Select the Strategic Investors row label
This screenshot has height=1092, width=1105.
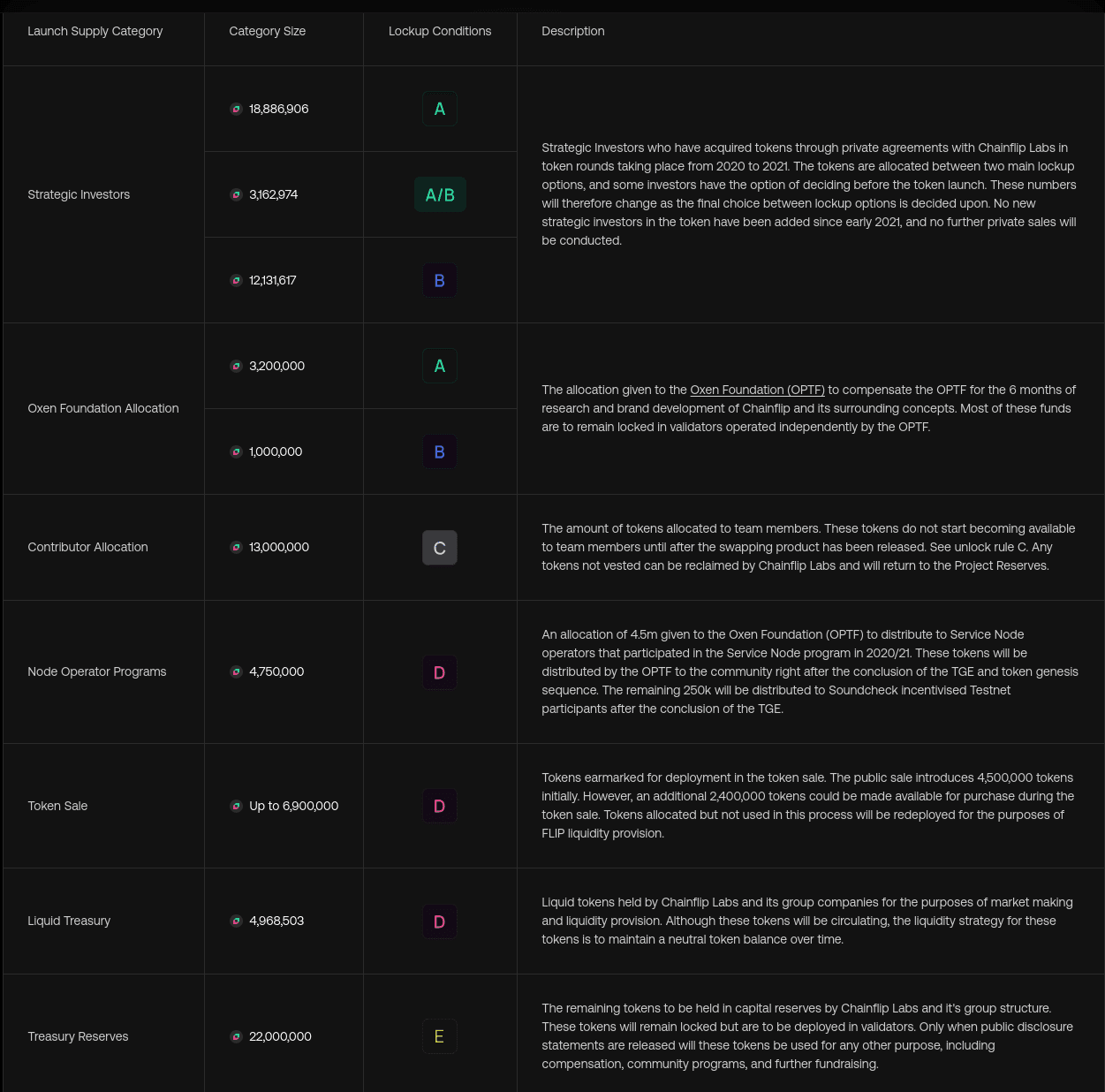point(79,194)
